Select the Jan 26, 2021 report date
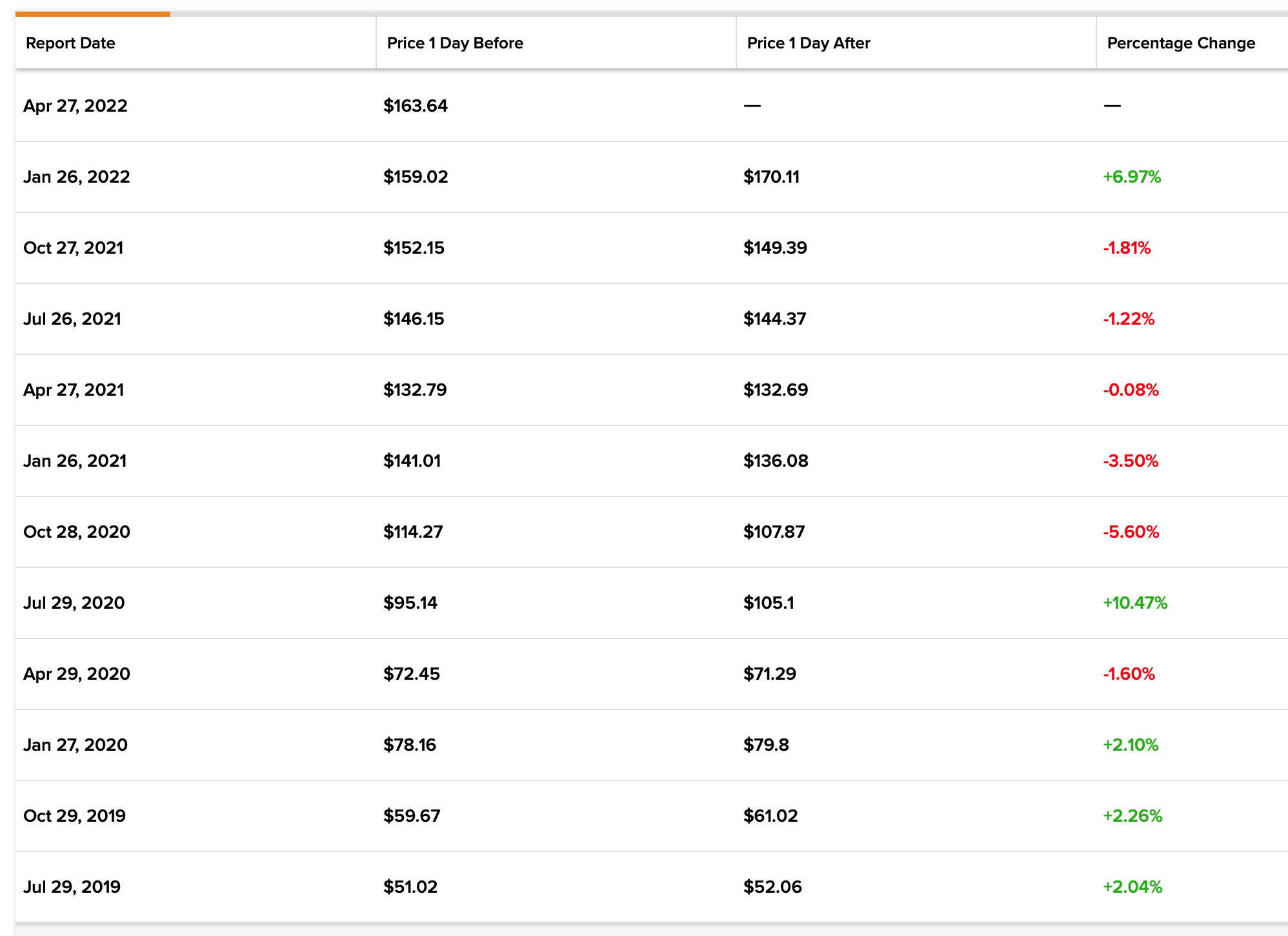The height and width of the screenshot is (936, 1288). click(x=75, y=461)
